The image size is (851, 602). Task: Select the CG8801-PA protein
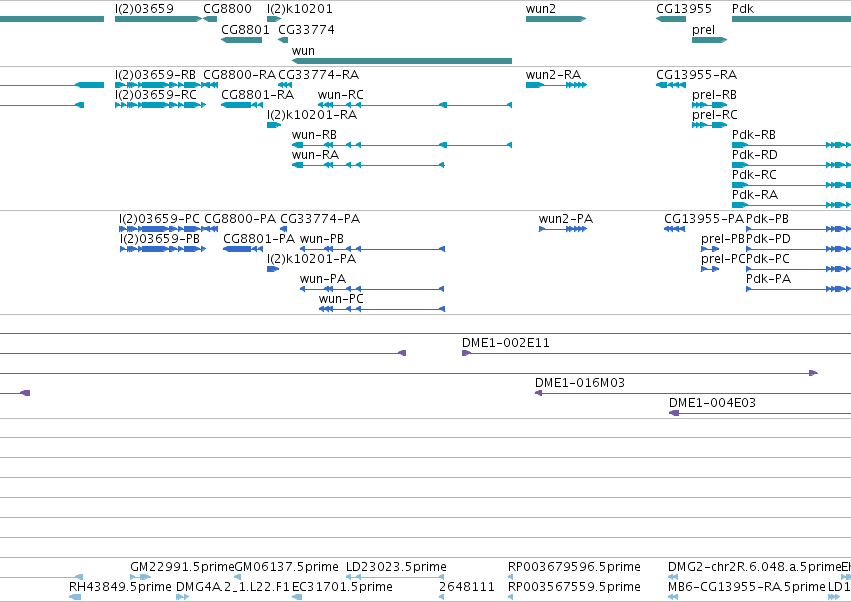tap(243, 249)
